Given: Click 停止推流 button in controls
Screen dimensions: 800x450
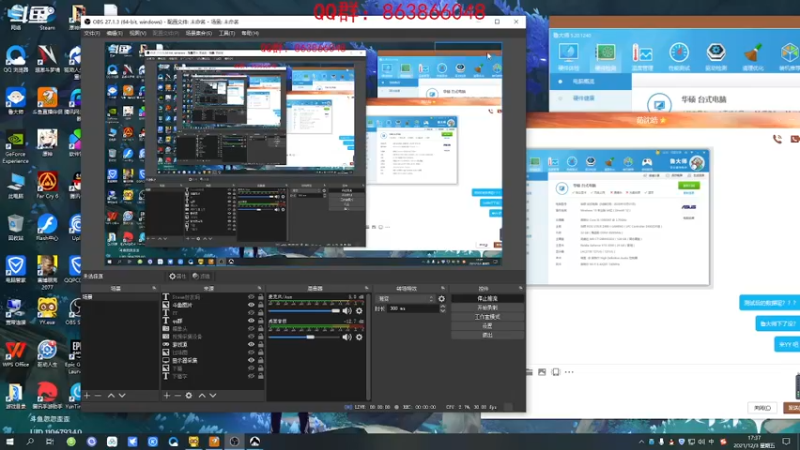Looking at the screenshot, I should pos(487,298).
